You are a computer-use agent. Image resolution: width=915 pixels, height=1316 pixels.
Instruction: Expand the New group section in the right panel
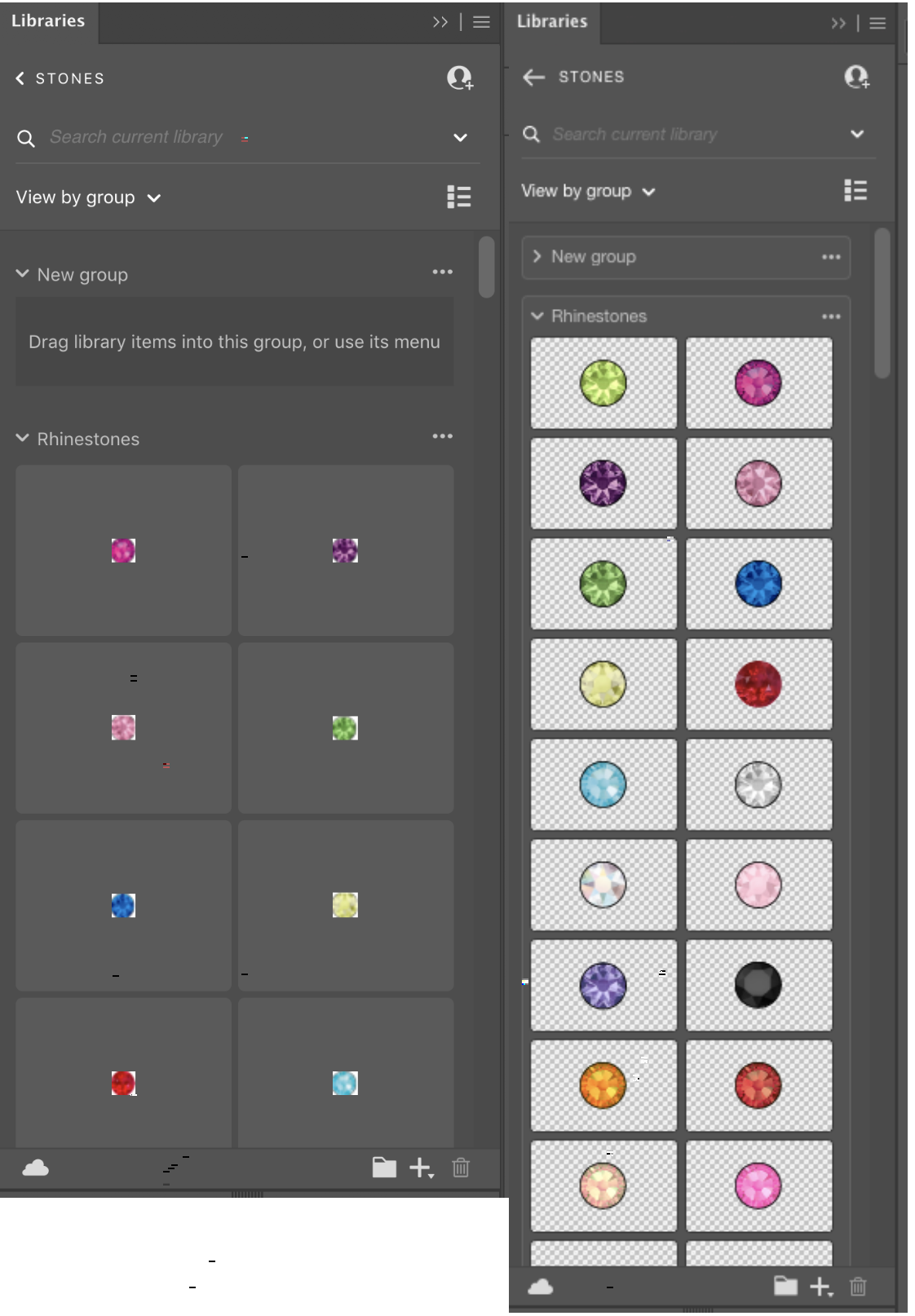point(537,256)
